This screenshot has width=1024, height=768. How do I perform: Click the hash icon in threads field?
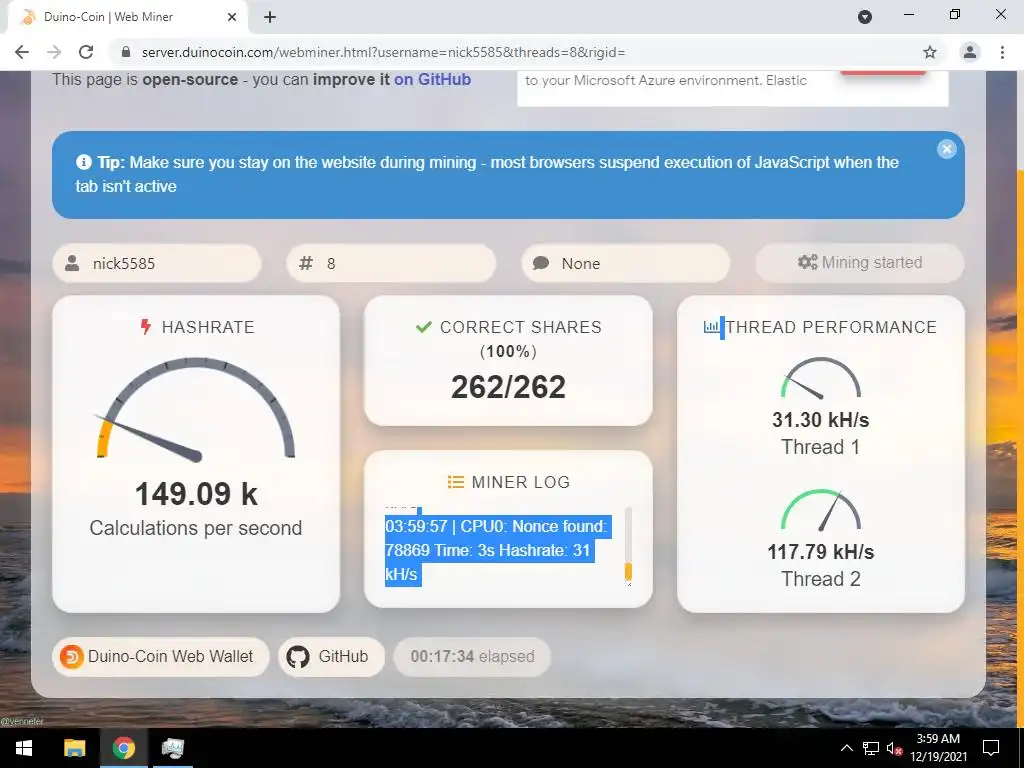(x=306, y=263)
